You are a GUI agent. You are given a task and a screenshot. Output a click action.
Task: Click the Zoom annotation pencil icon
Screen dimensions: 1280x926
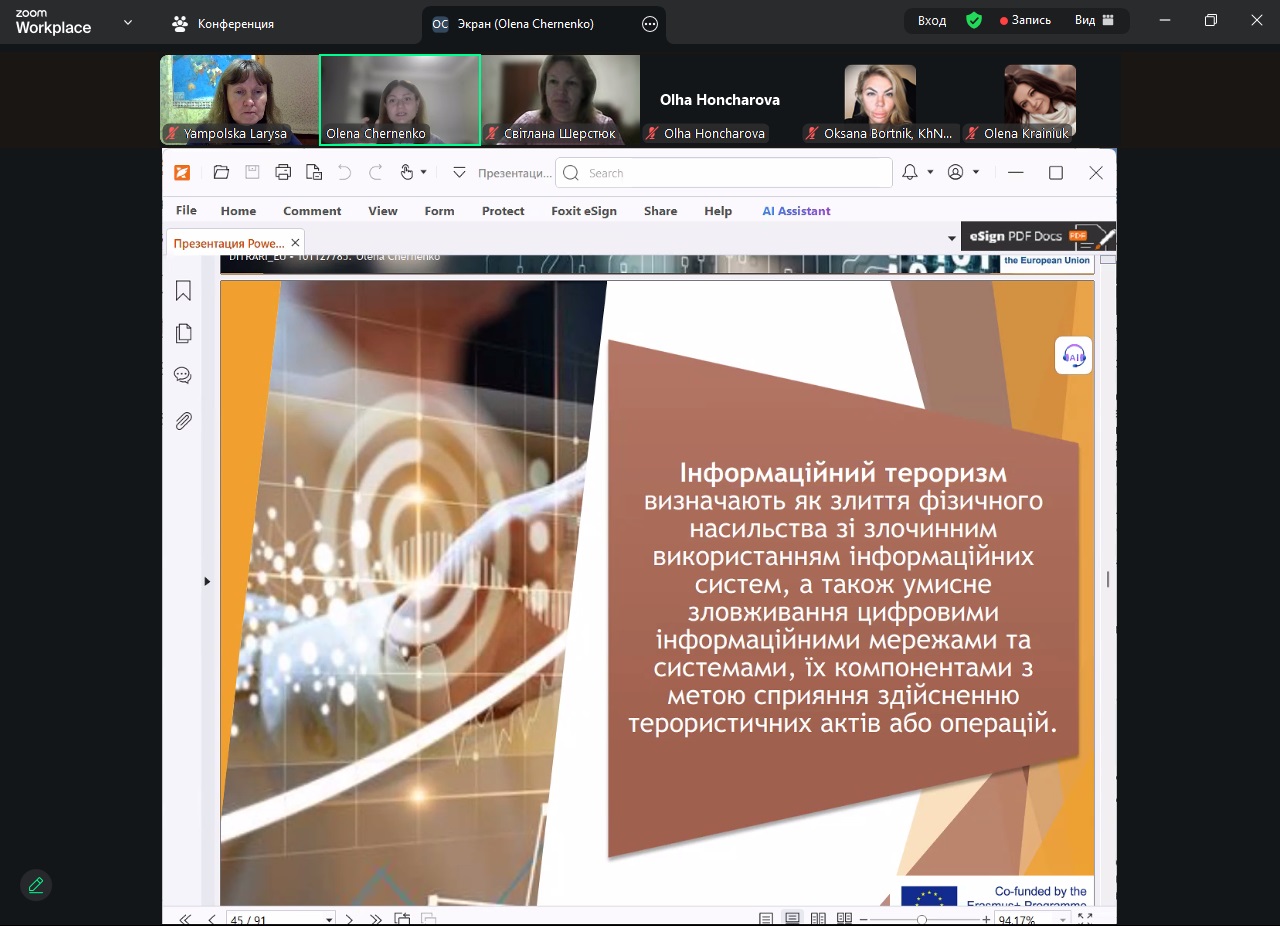[x=36, y=885]
